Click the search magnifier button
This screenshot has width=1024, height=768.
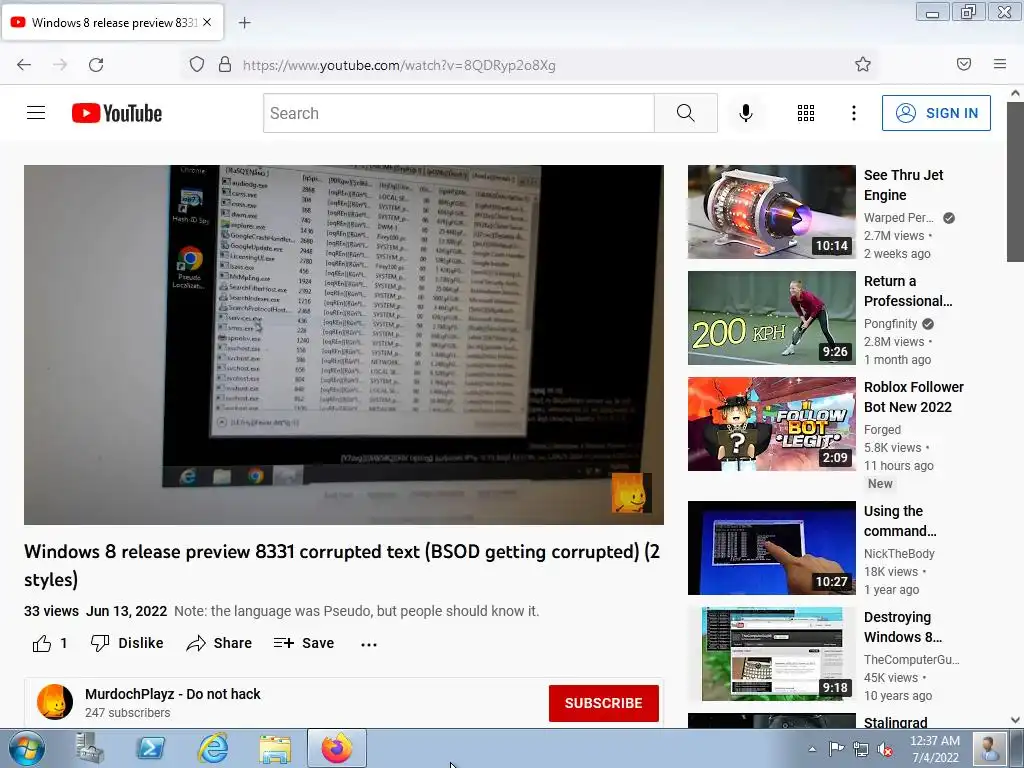686,113
